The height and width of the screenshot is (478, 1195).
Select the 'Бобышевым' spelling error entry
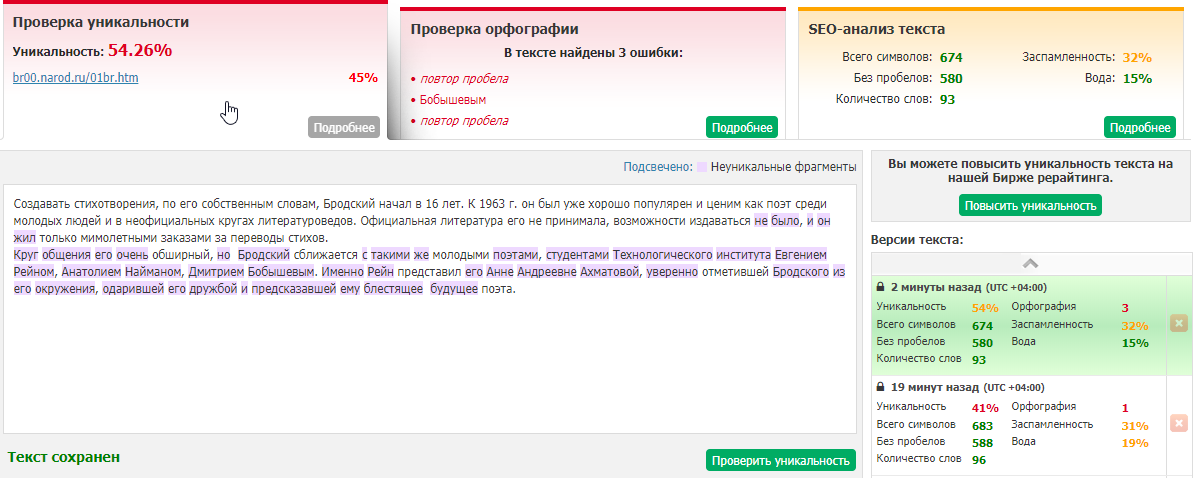453,100
